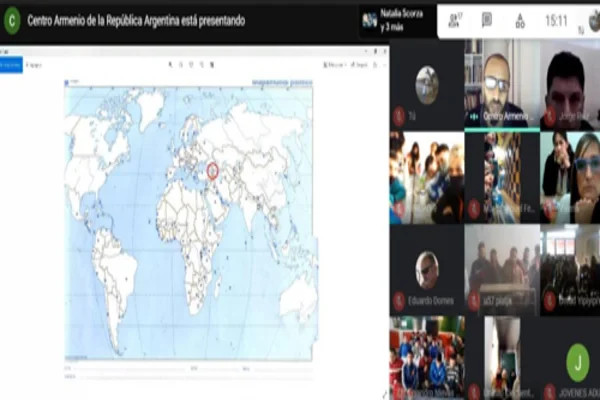Screen dimensions: 600x400
Task: Click your profile picture beside the 15:11 clock
Action: click(x=594, y=21)
